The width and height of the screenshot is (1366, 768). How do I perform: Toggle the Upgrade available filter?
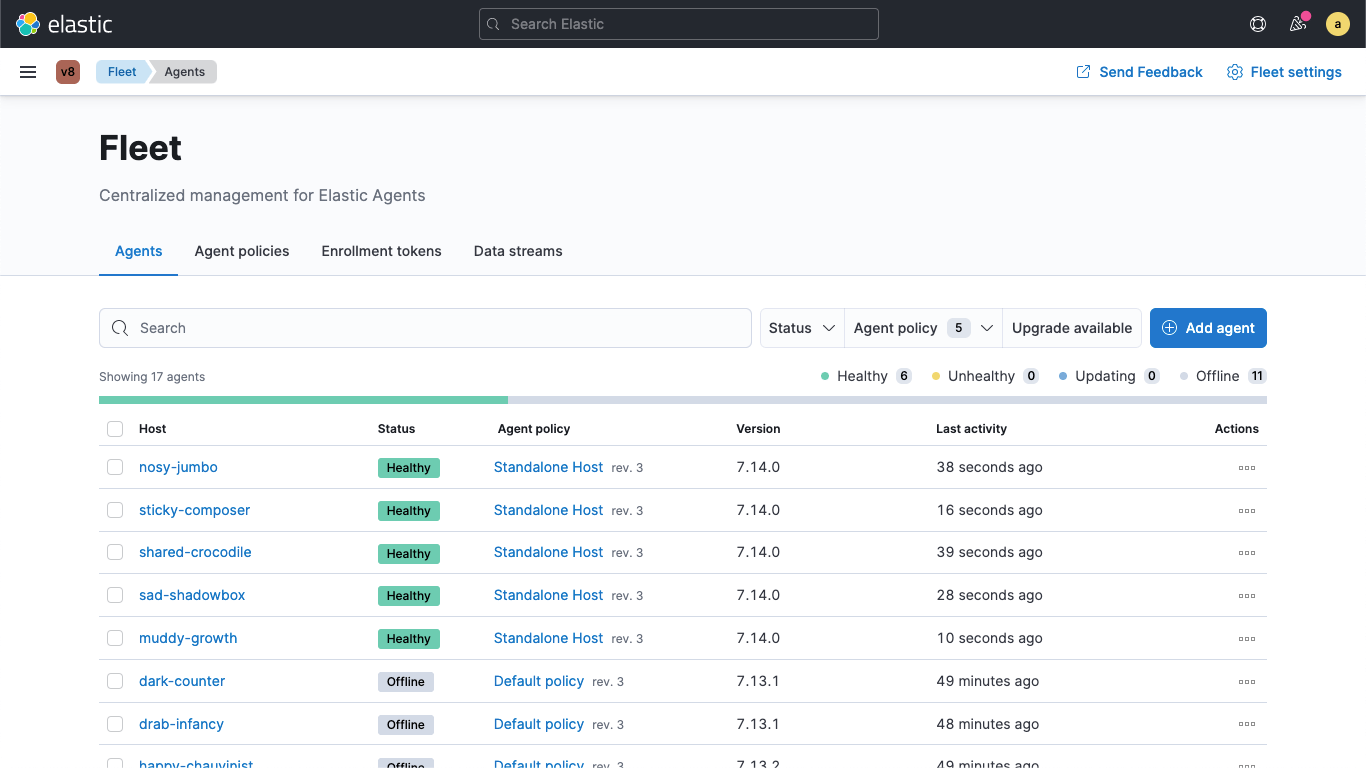[1072, 328]
